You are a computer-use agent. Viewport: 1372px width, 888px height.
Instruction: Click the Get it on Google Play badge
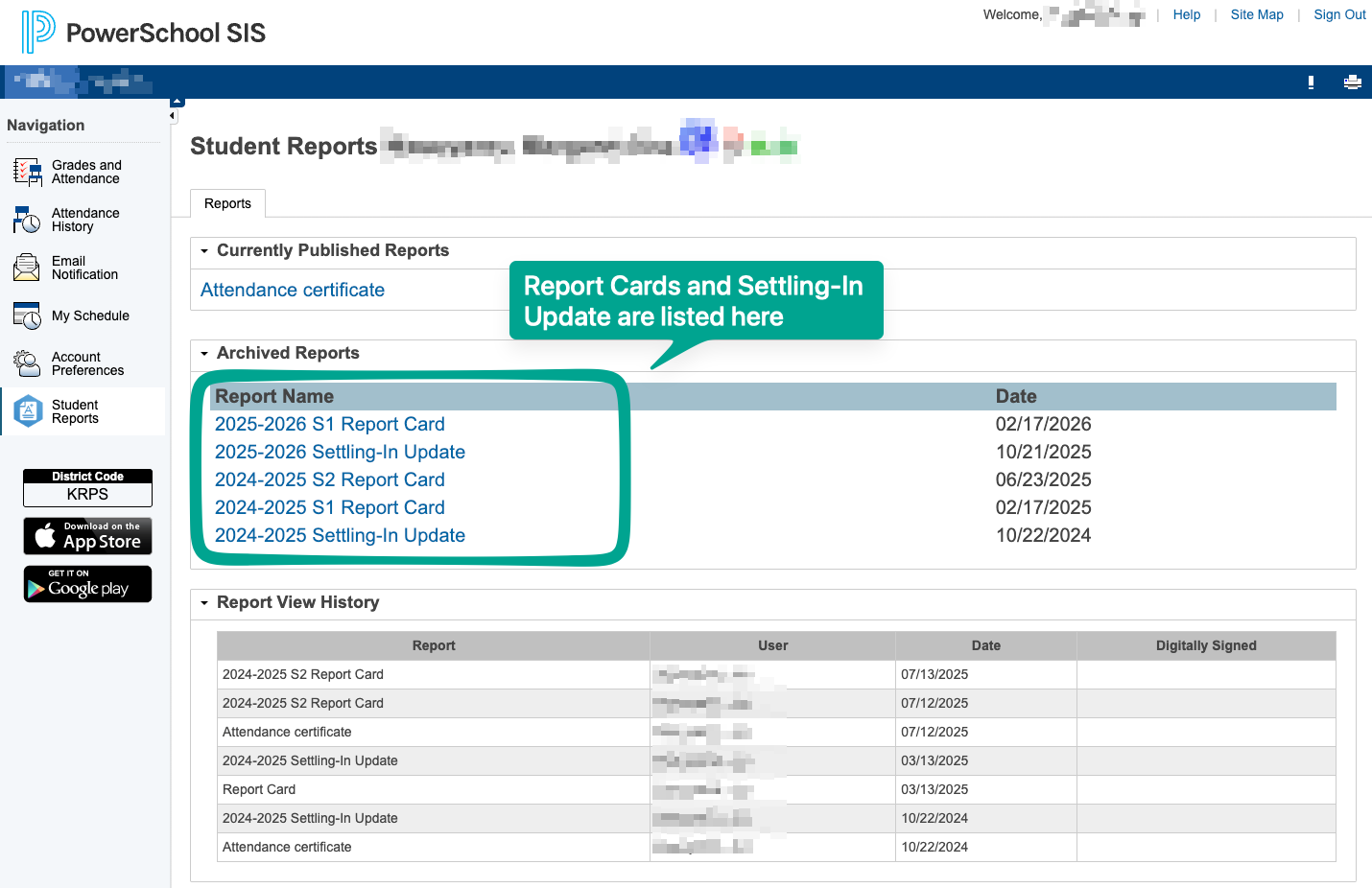pyautogui.click(x=87, y=584)
